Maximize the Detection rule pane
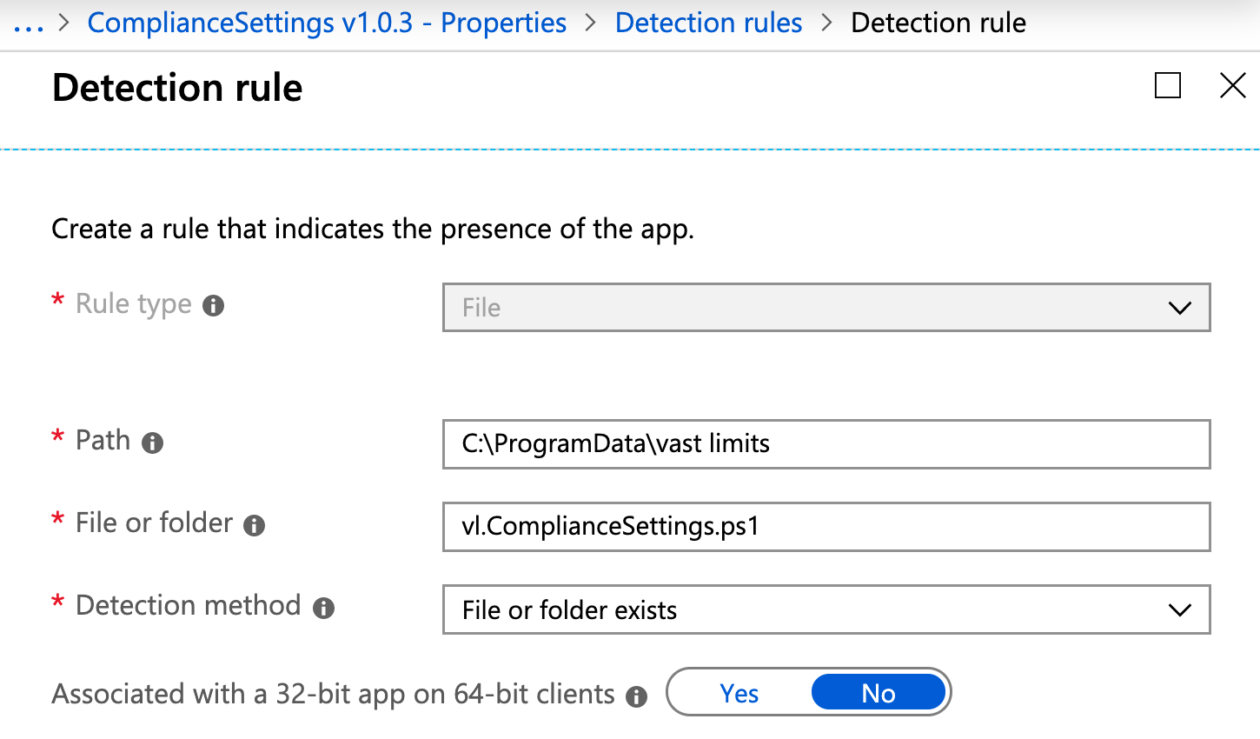The height and width of the screenshot is (739, 1260). coord(1167,86)
